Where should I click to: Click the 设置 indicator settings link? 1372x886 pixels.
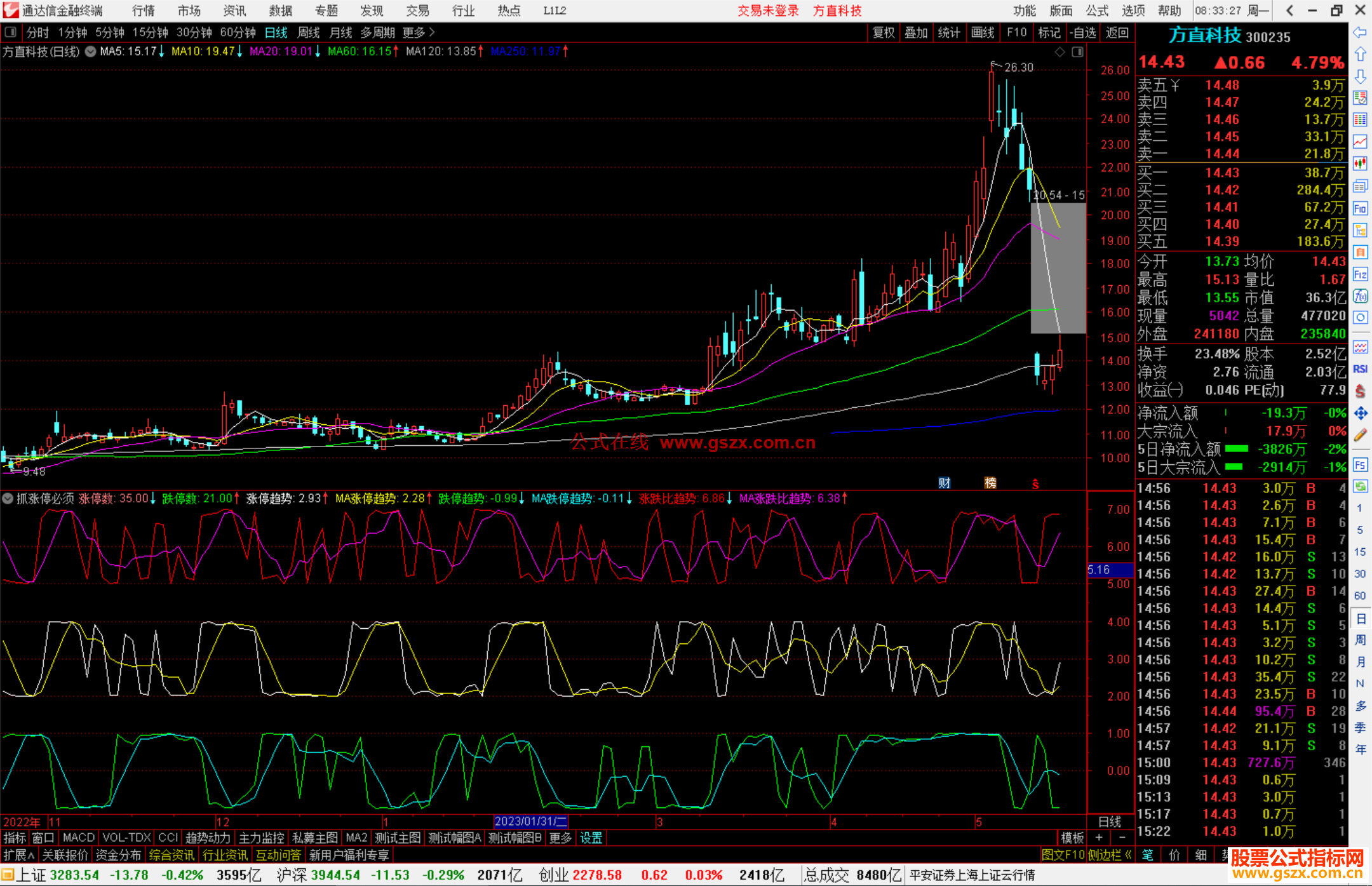coord(591,838)
